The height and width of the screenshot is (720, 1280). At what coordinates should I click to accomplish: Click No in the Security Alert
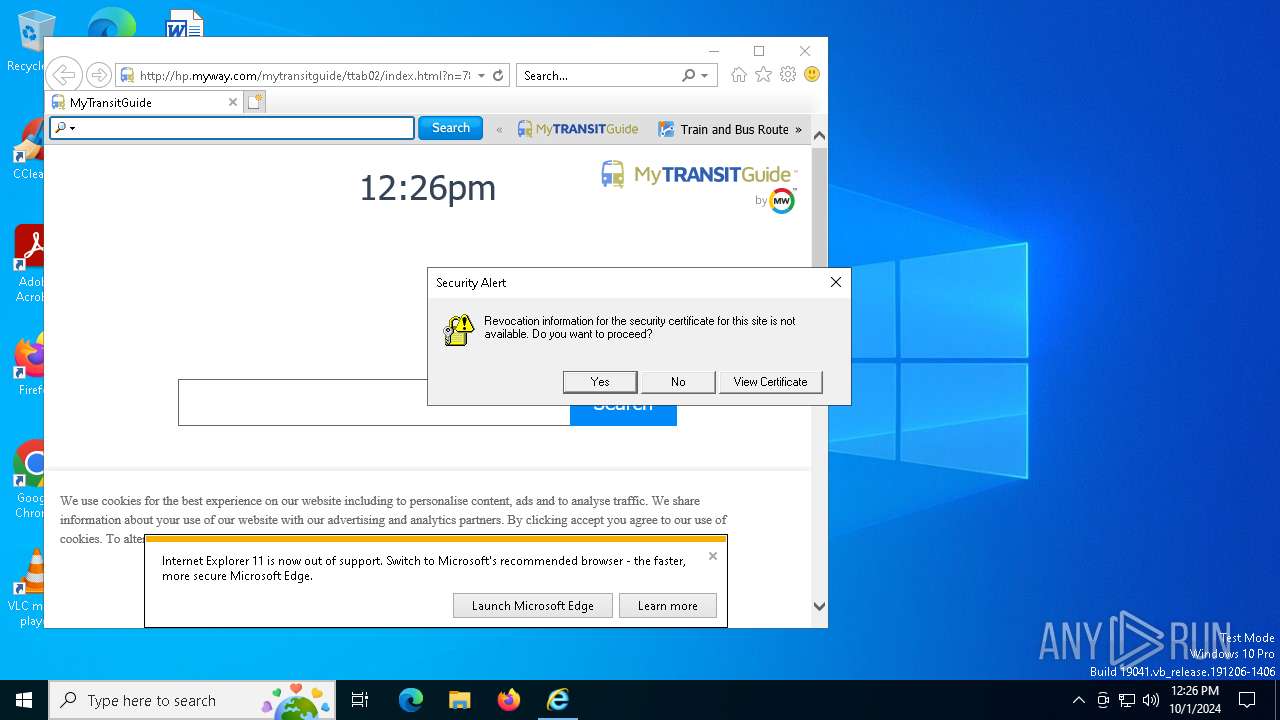point(678,382)
